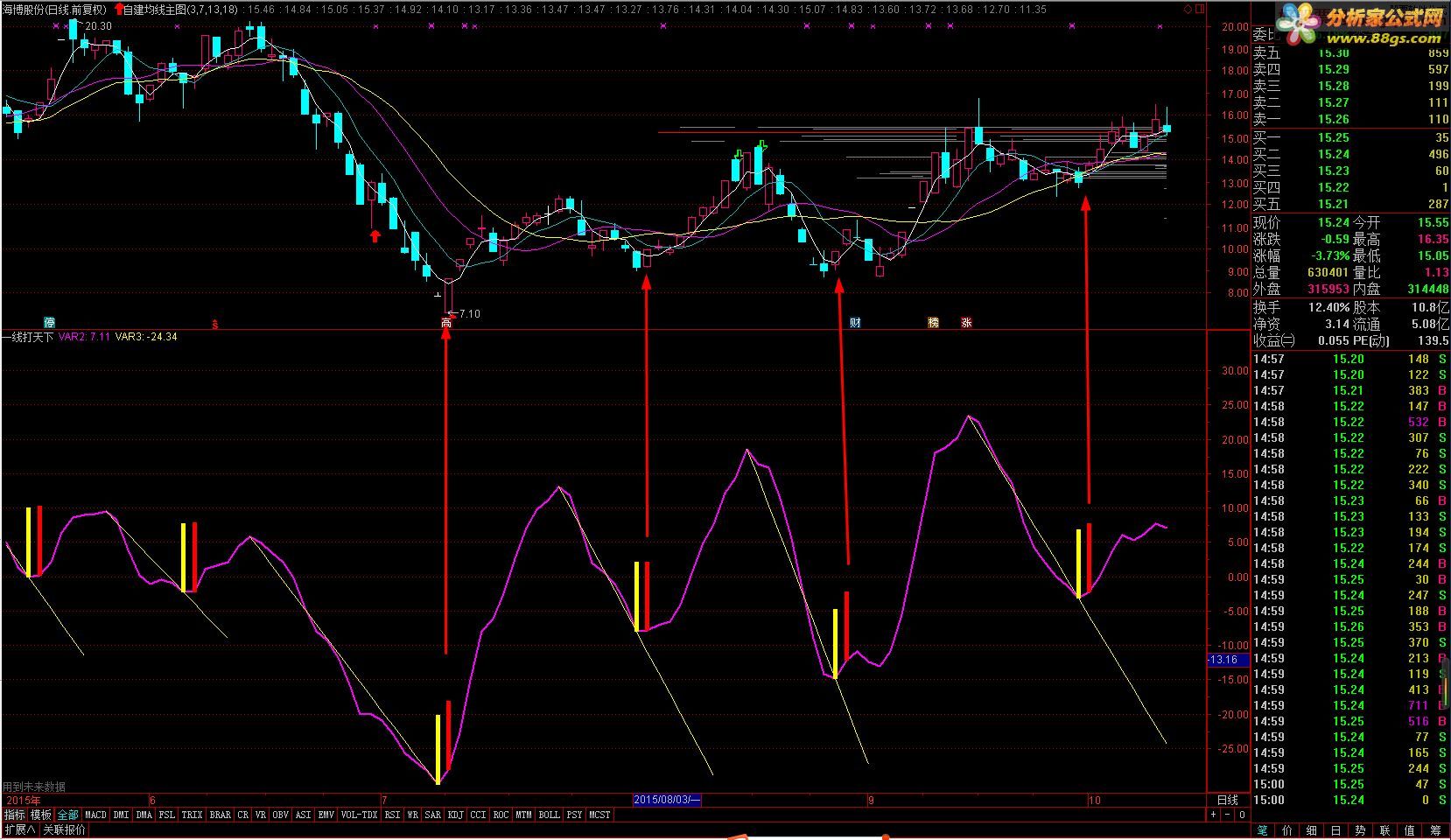This screenshot has height=840, width=1451.
Task: Select the BOLL indicator
Action: (x=550, y=815)
